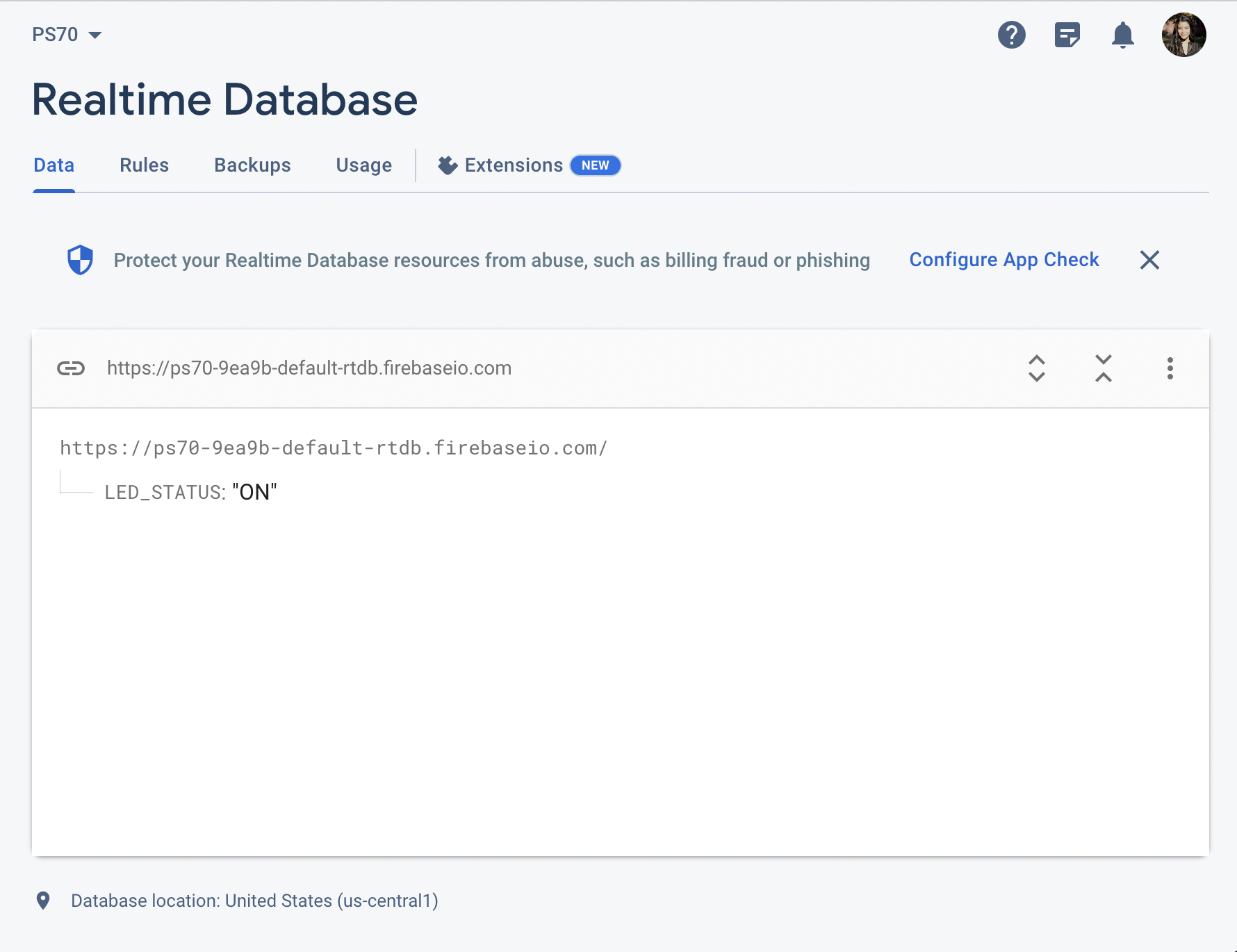Screen dimensions: 1237x952
Task: Copy database URL via link icon
Action: [x=71, y=368]
